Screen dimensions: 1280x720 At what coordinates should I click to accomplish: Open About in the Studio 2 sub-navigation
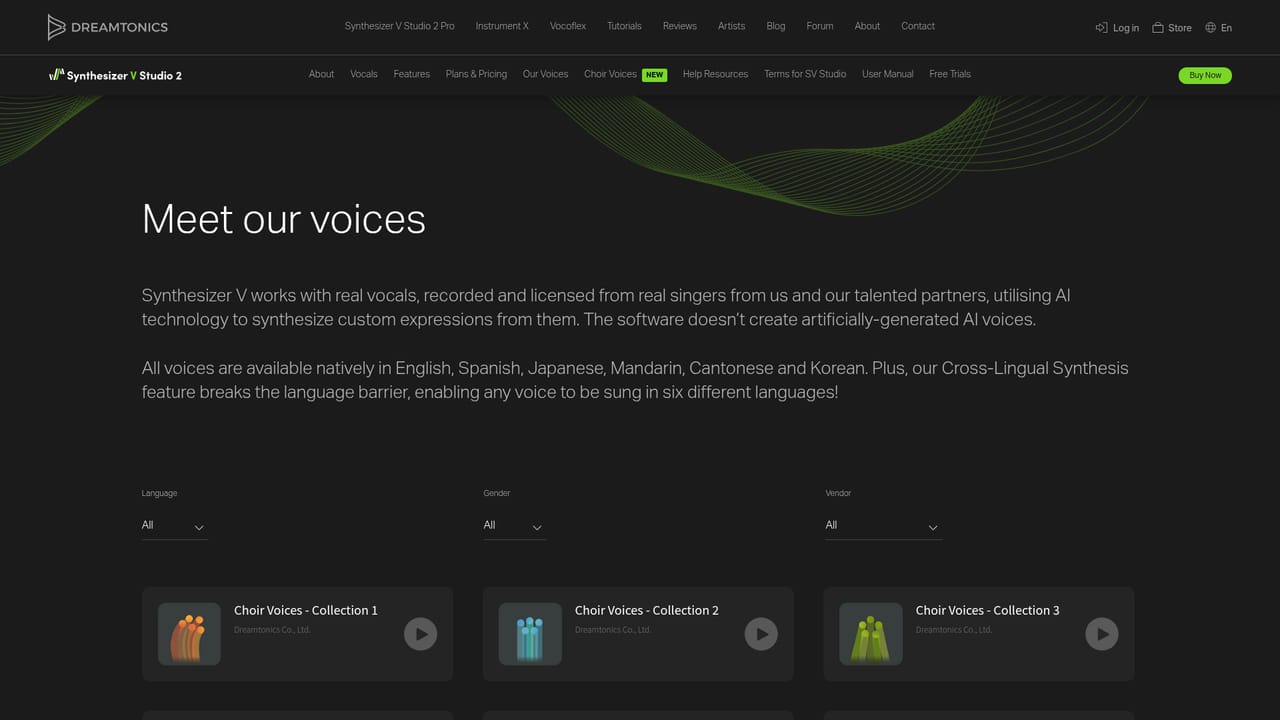tap(321, 74)
